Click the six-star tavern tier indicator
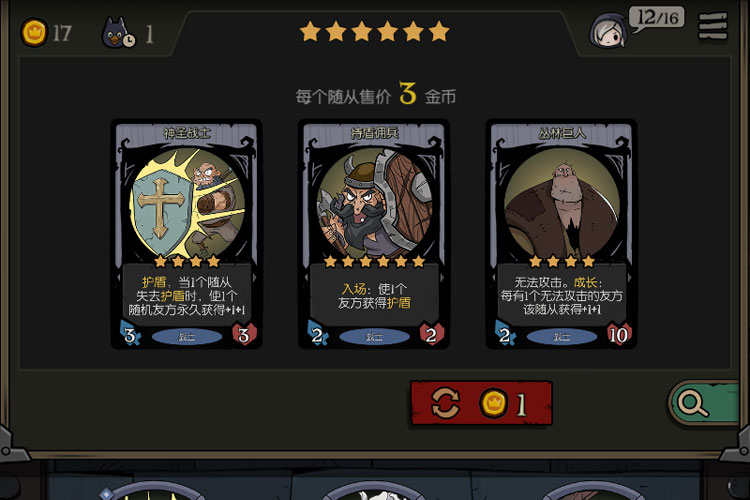The image size is (750, 500). (375, 32)
